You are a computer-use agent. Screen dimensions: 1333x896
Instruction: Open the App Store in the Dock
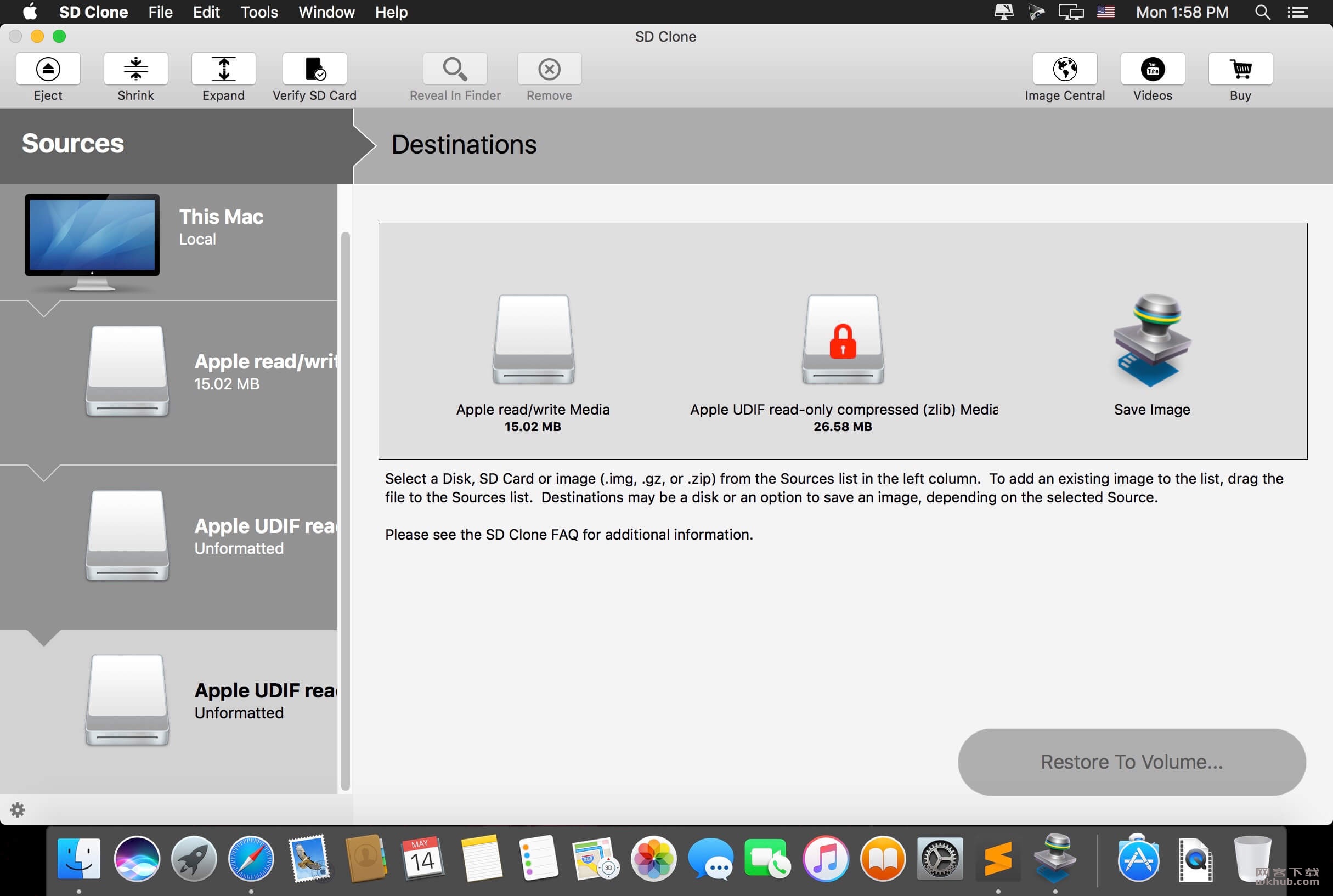[x=1138, y=858]
